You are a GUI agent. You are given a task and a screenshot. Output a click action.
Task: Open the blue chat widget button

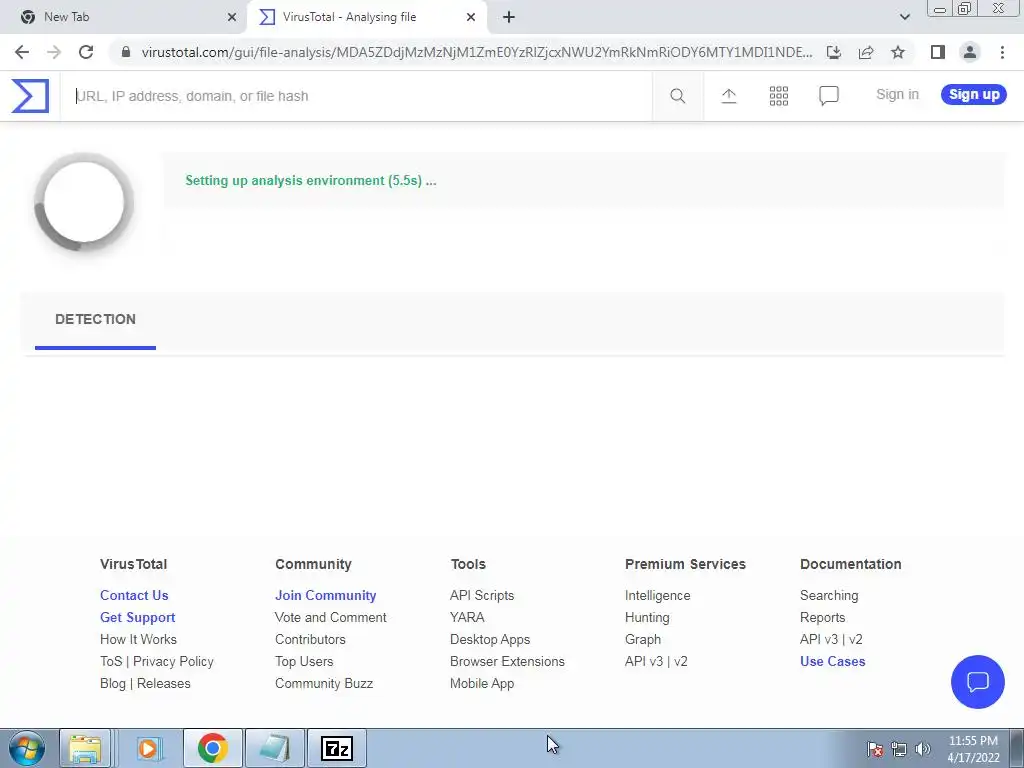[978, 682]
